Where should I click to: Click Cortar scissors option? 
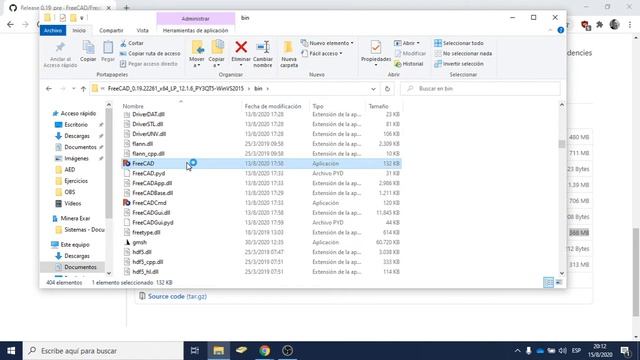click(x=132, y=43)
